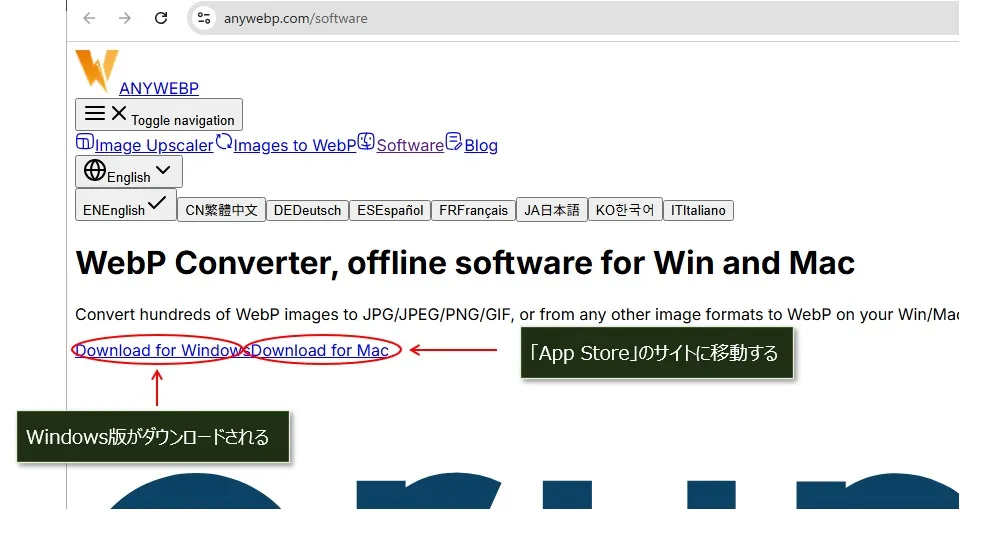
Task: Toggle navigation button label
Action: click(182, 120)
